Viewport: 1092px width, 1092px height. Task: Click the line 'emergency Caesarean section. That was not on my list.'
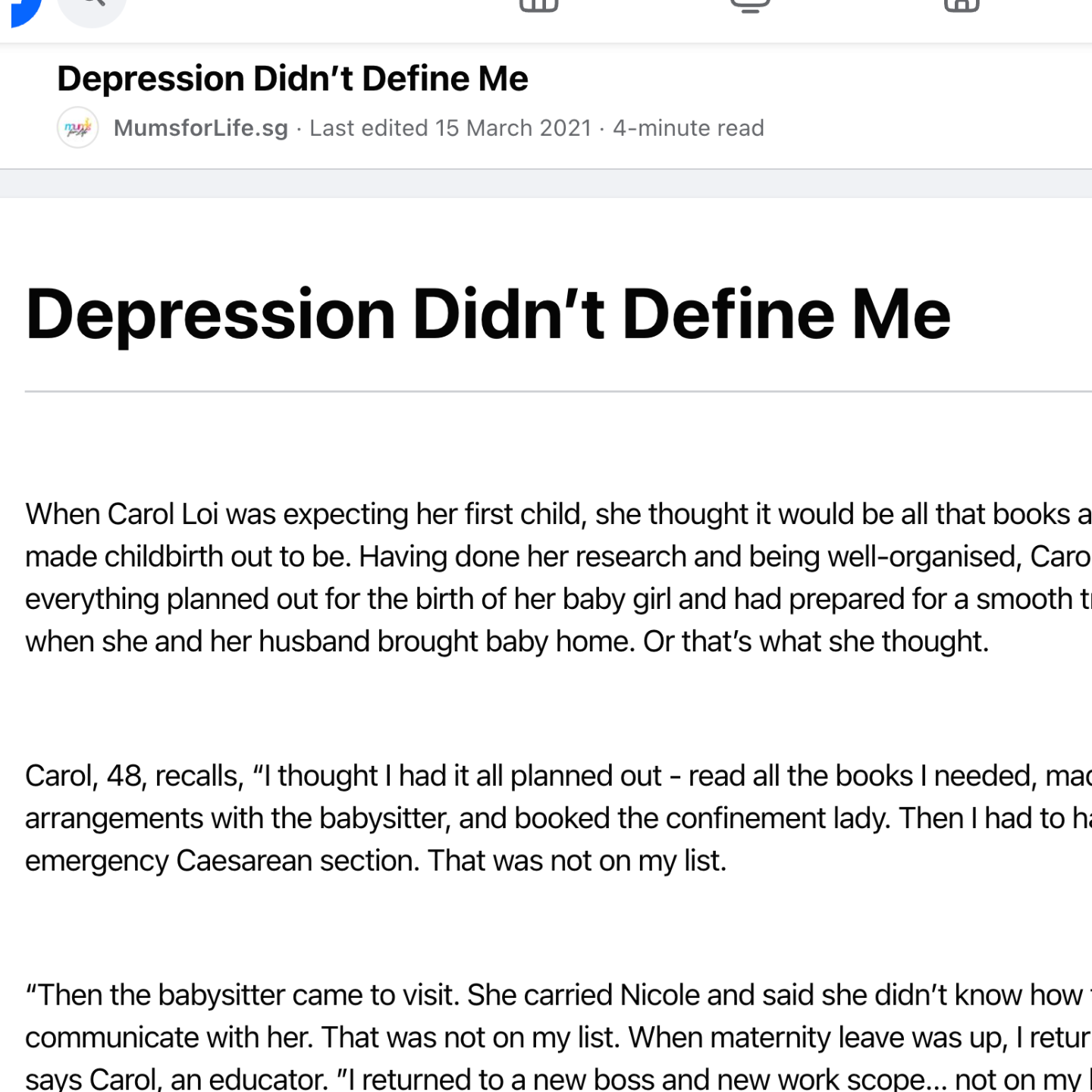(376, 861)
